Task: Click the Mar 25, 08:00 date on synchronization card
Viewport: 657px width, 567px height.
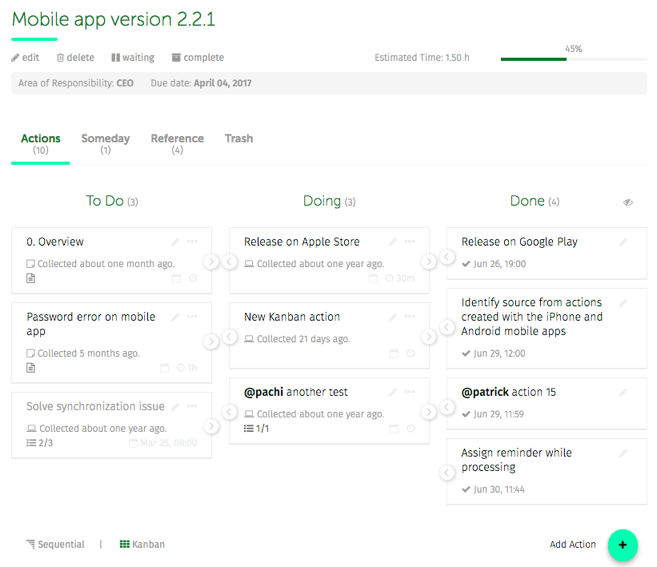Action: [x=163, y=443]
